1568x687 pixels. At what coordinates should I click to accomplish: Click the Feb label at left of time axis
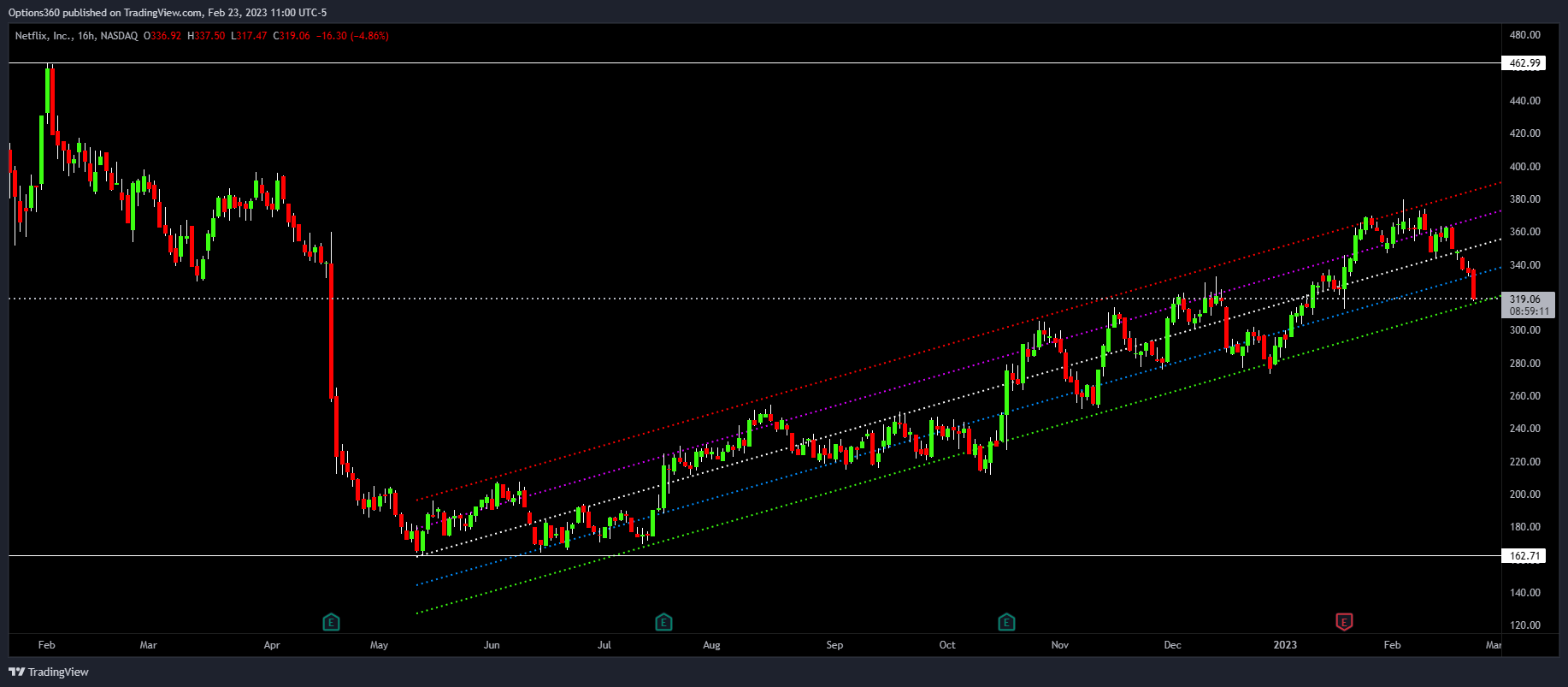[47, 645]
